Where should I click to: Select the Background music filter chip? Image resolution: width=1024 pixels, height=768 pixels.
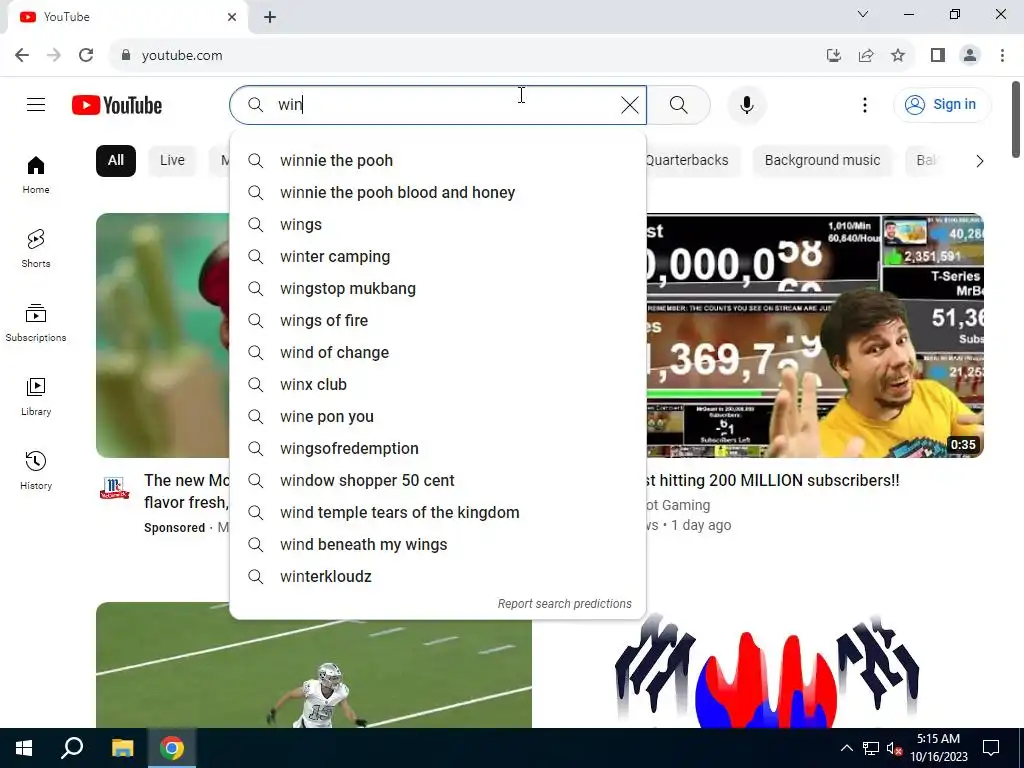click(x=822, y=161)
